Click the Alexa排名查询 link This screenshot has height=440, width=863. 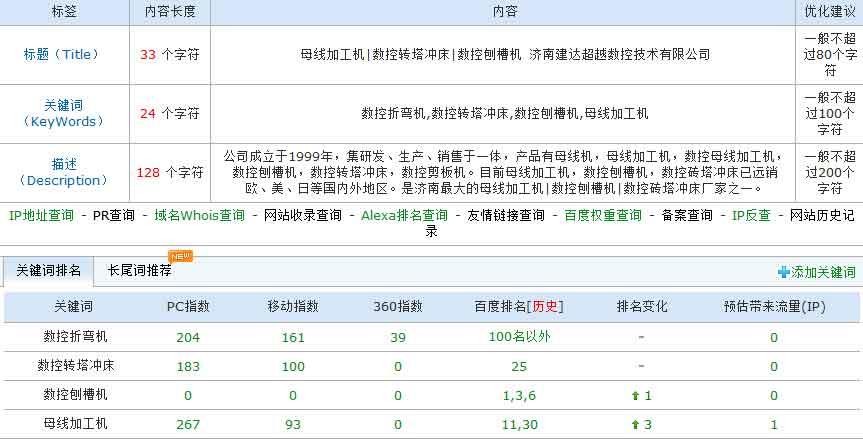[x=404, y=215]
